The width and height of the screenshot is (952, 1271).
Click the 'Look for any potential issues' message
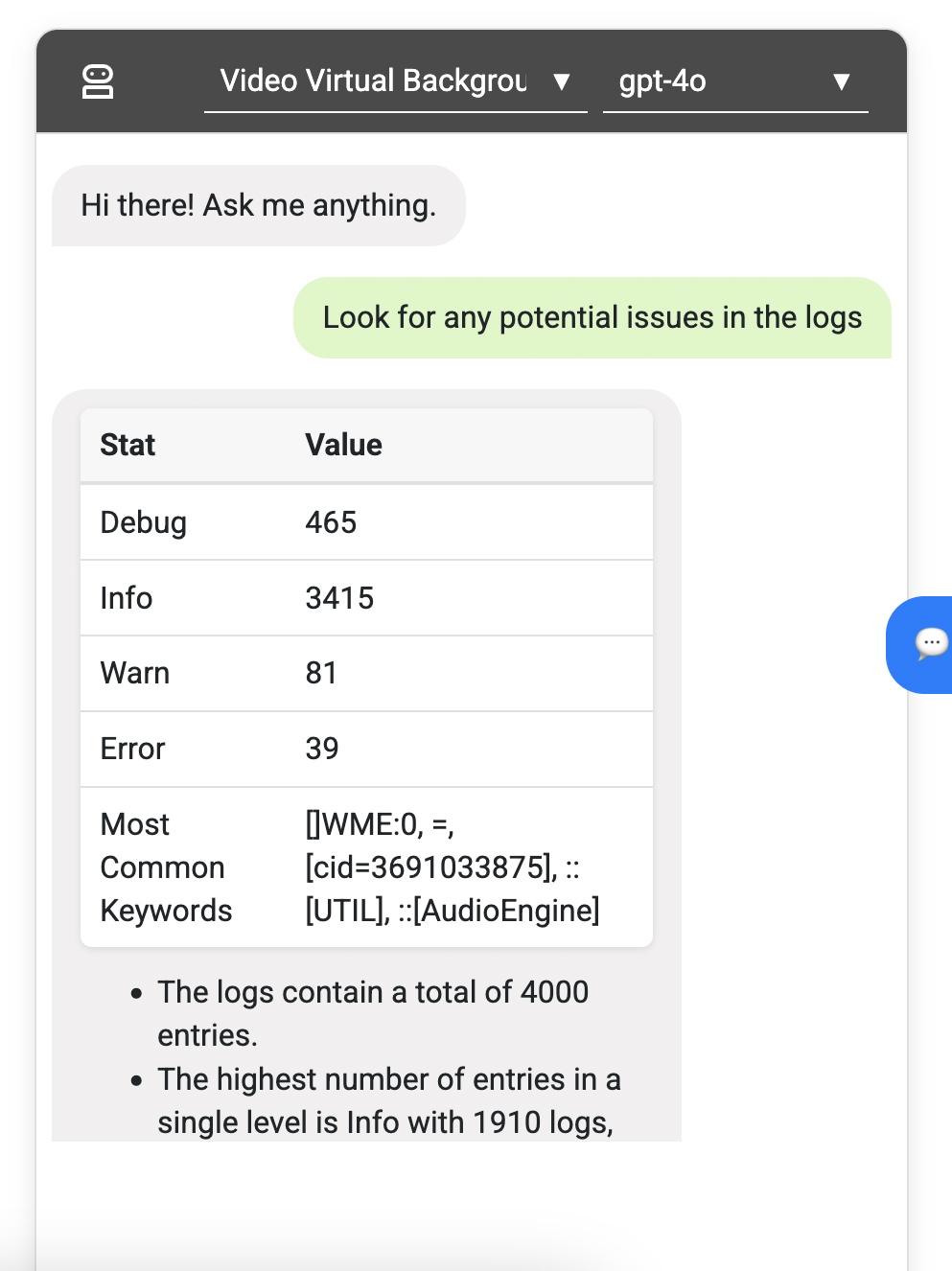pos(592,317)
